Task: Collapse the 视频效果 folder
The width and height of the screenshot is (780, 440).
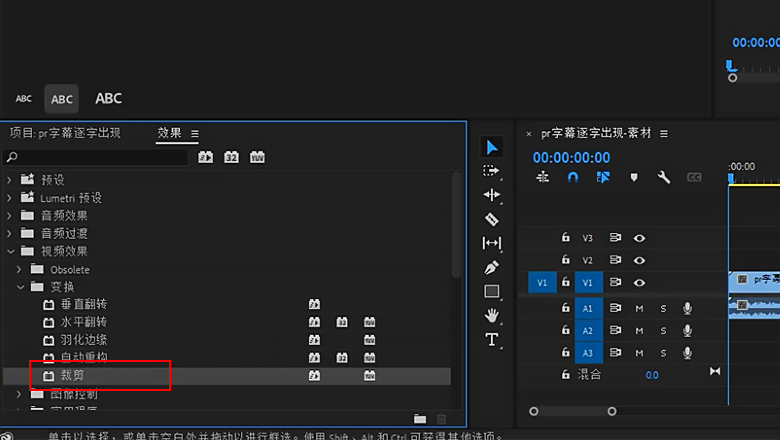Action: (x=10, y=252)
